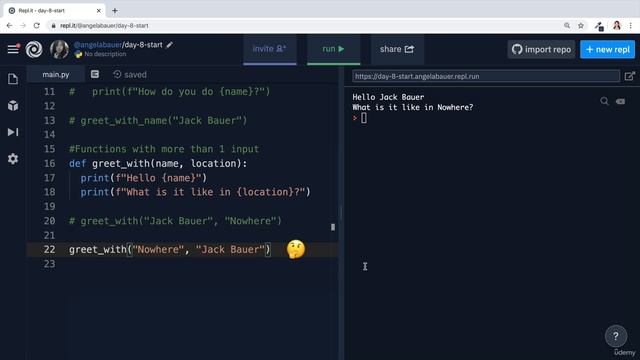Open the Files panel icon in sidebar
Viewport: 640px width, 360px height.
[x=13, y=79]
